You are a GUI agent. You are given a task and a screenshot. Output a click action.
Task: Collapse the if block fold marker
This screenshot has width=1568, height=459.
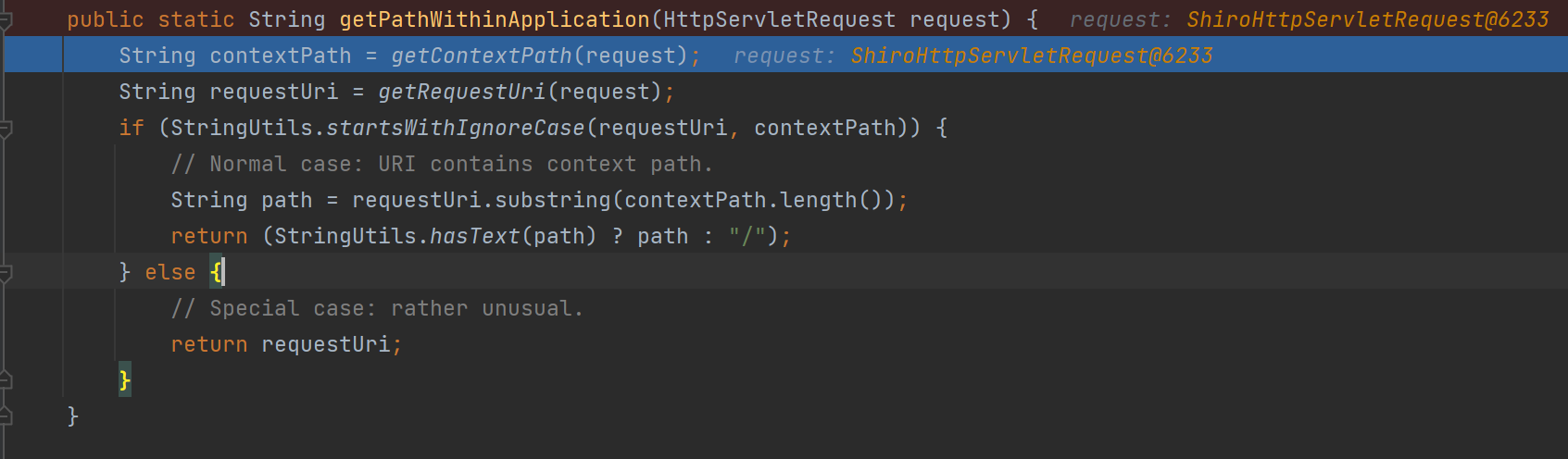point(6,128)
